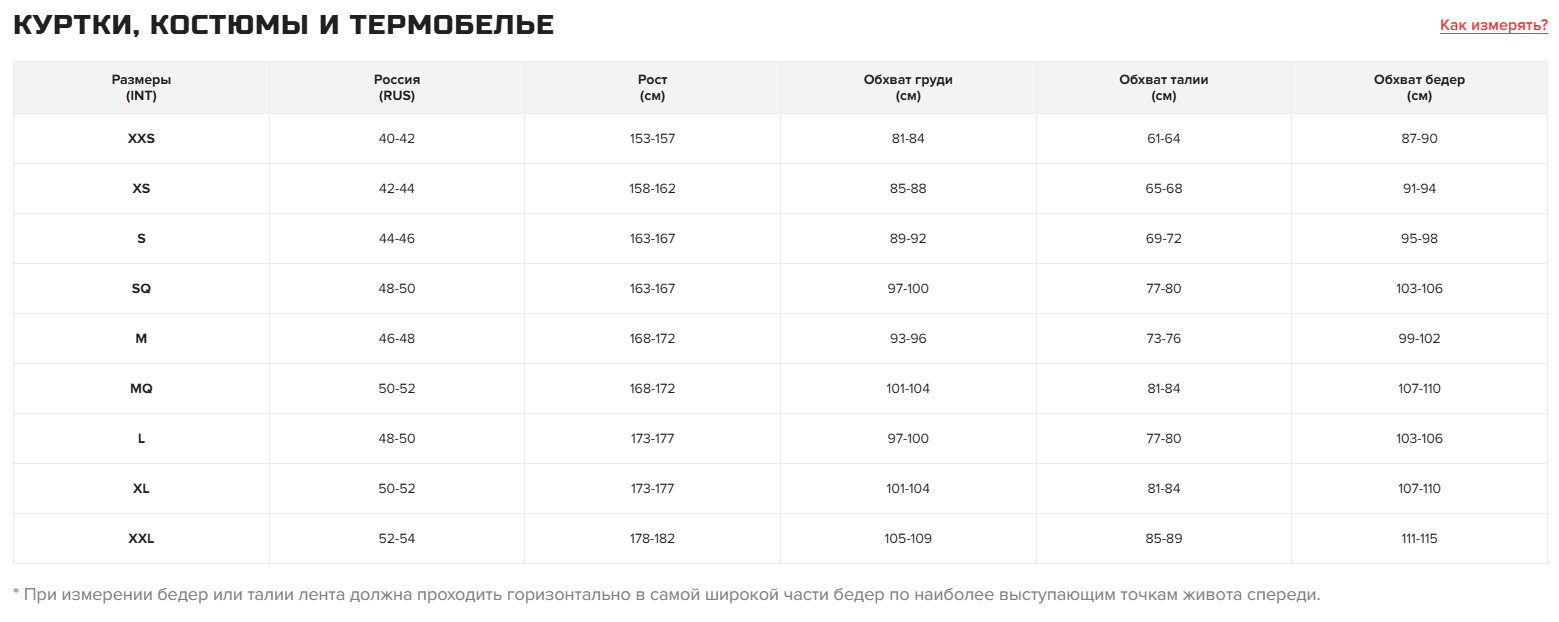Open the "Как измерять?" link
The width and height of the screenshot is (1559, 622).
click(x=1493, y=25)
